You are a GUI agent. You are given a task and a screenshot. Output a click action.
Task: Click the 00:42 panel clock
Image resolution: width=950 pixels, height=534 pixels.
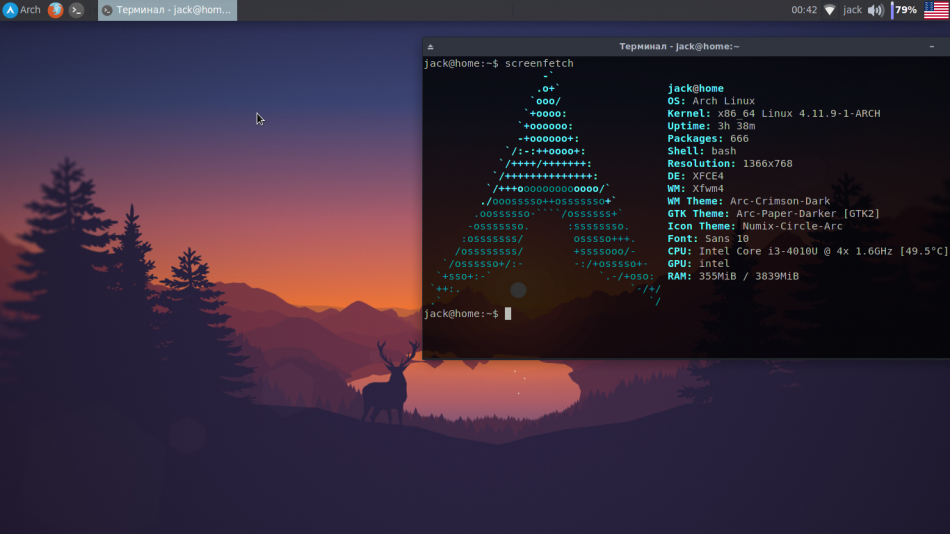pyautogui.click(x=804, y=10)
